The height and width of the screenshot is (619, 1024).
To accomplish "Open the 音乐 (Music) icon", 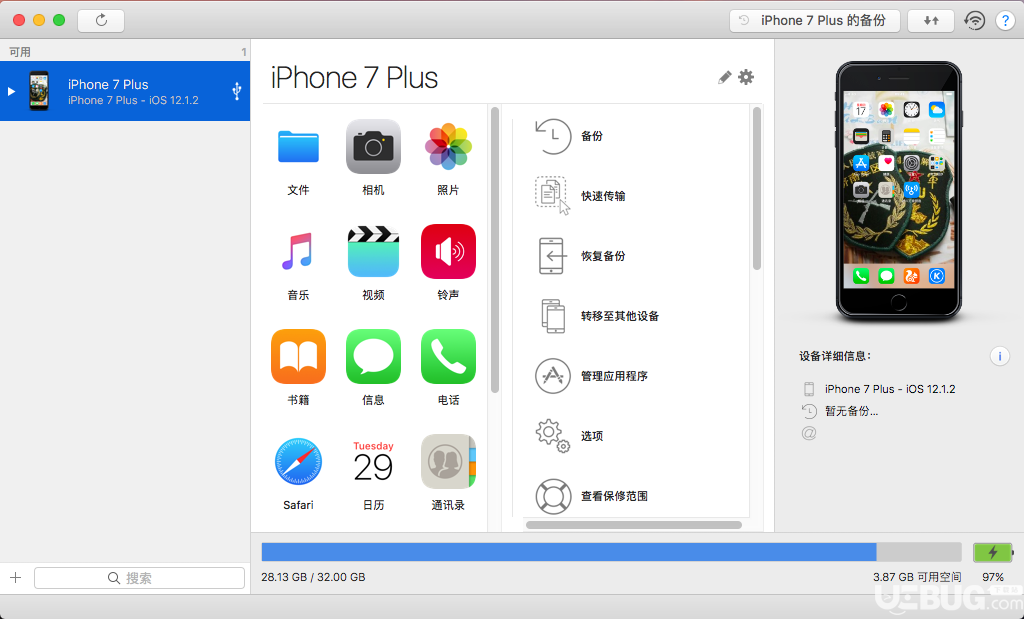I will point(298,251).
